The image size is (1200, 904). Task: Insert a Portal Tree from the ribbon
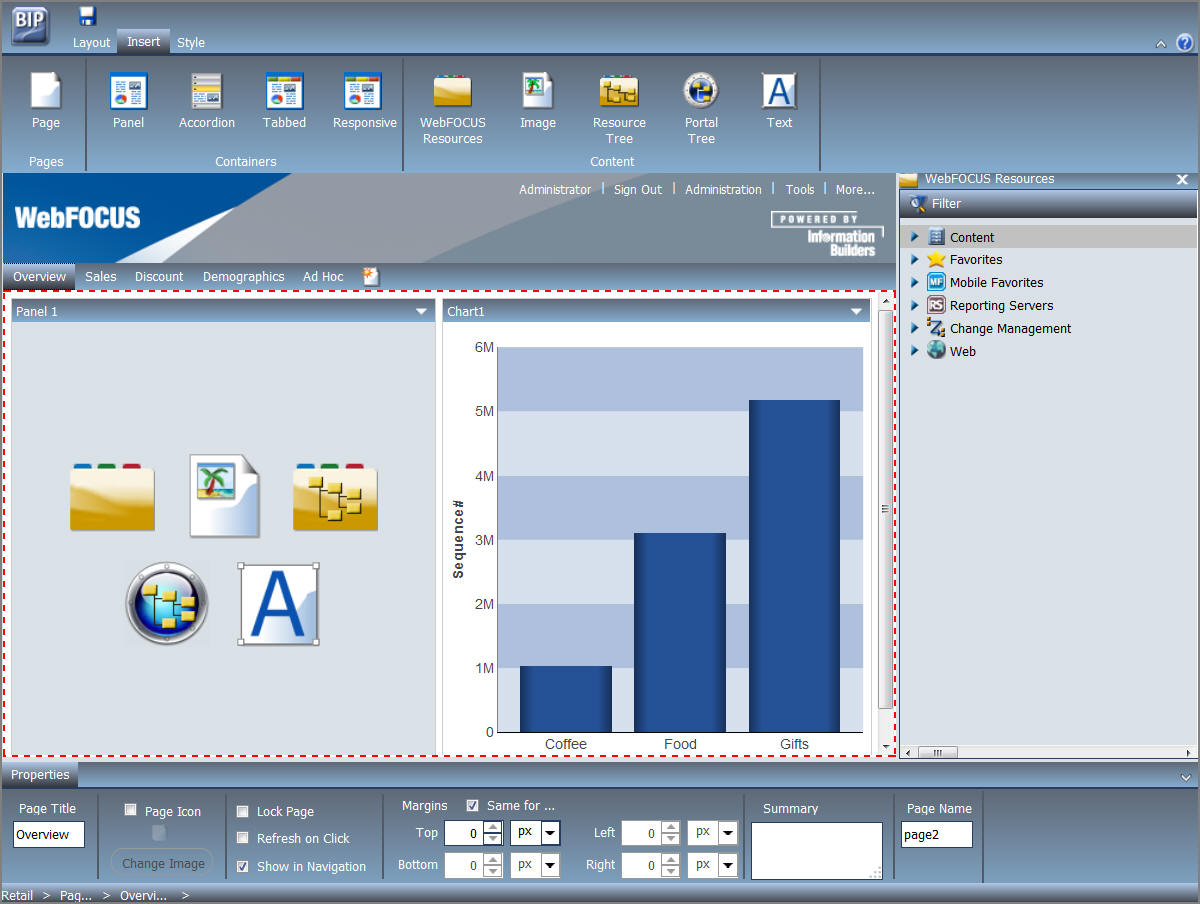click(x=701, y=108)
